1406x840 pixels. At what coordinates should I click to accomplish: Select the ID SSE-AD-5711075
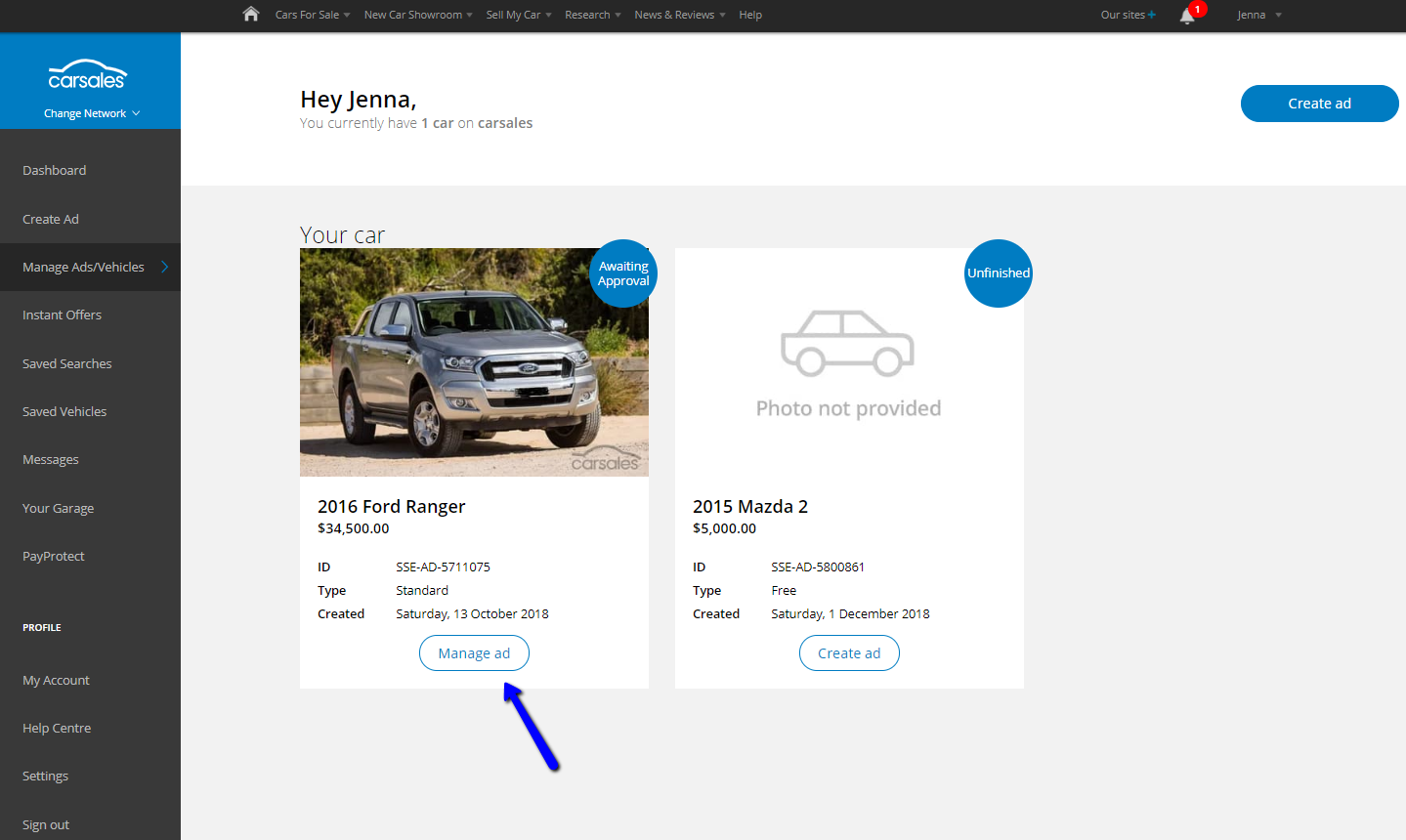pos(443,567)
